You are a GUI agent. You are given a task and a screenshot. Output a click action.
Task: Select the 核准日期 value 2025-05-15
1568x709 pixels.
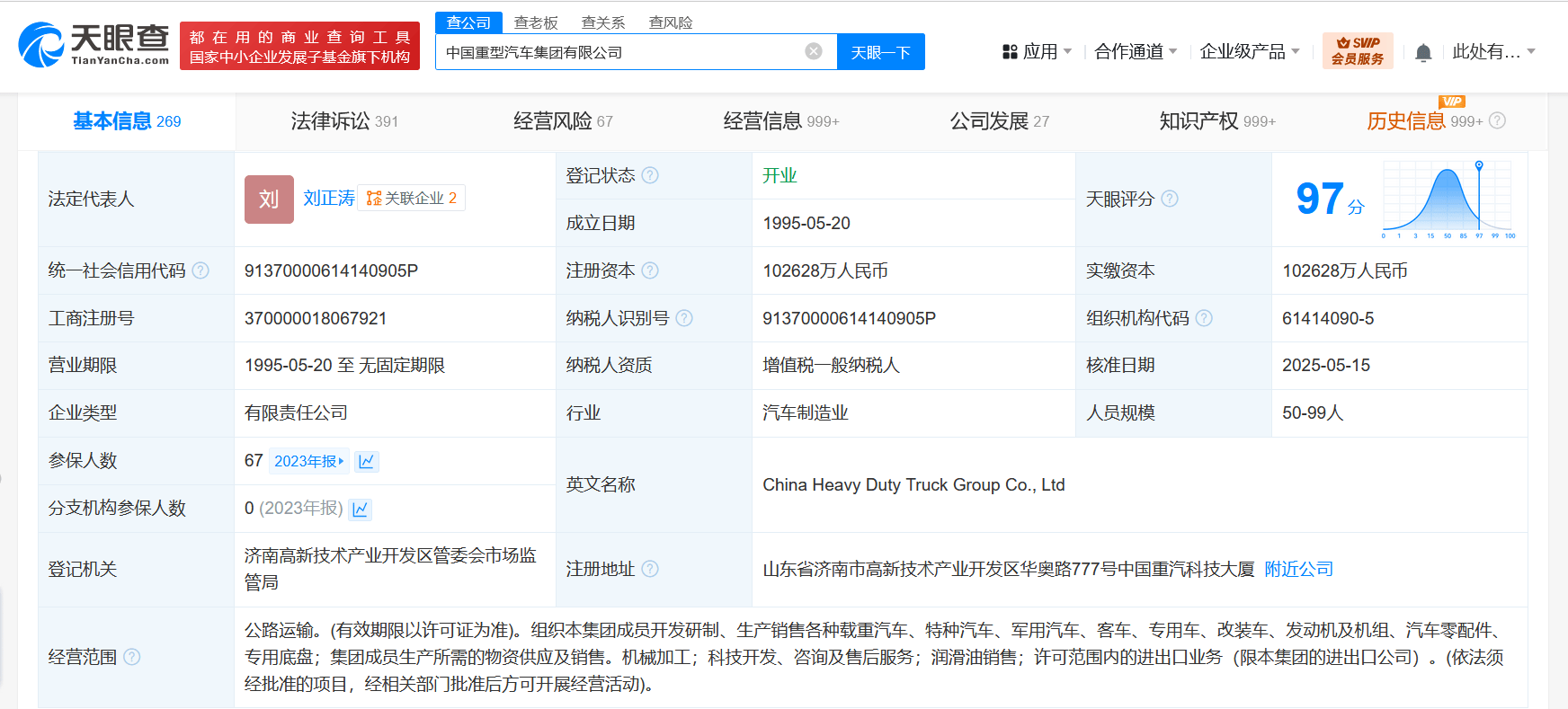(x=1326, y=366)
